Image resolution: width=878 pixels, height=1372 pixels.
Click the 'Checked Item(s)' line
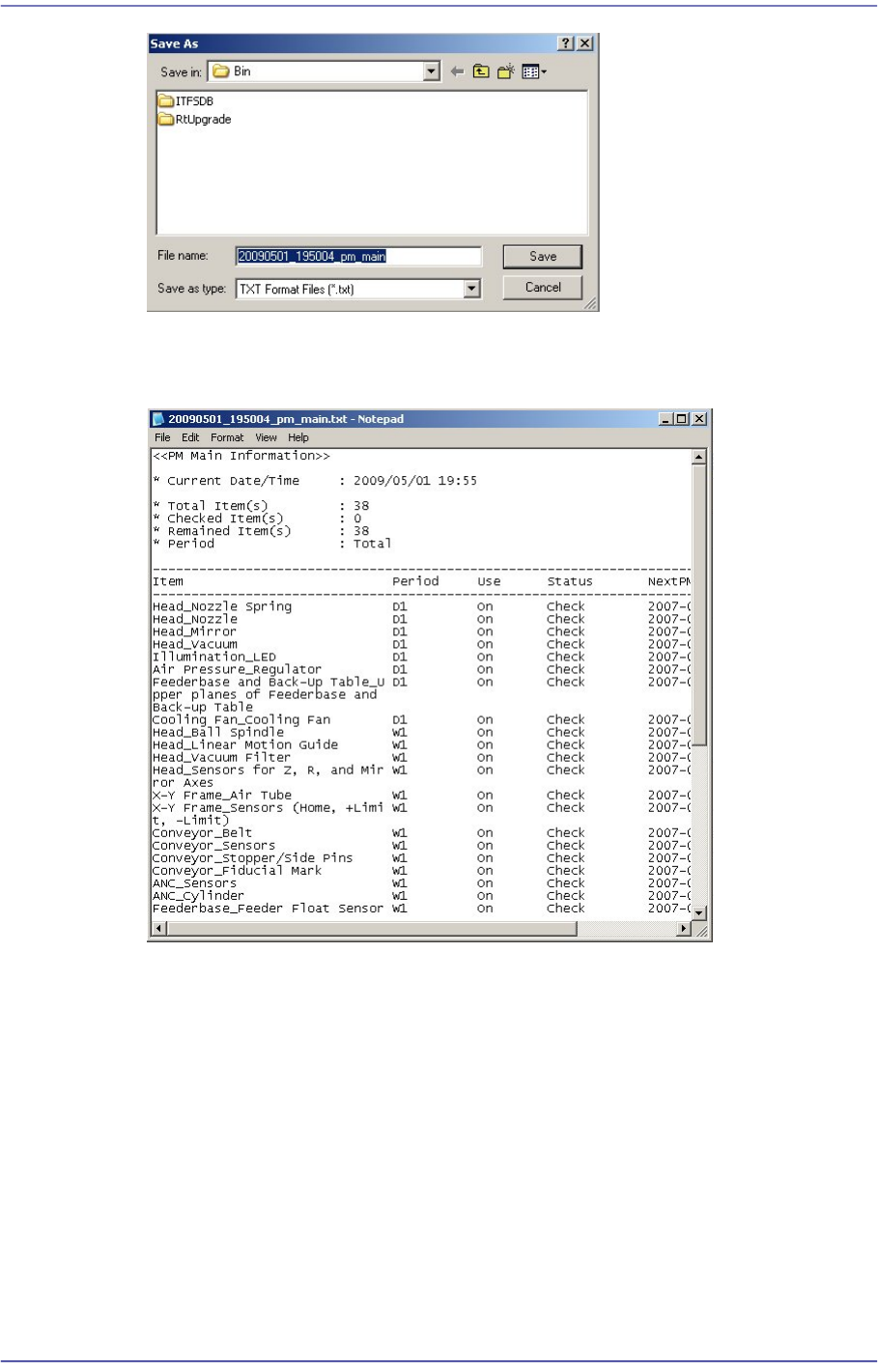click(257, 518)
